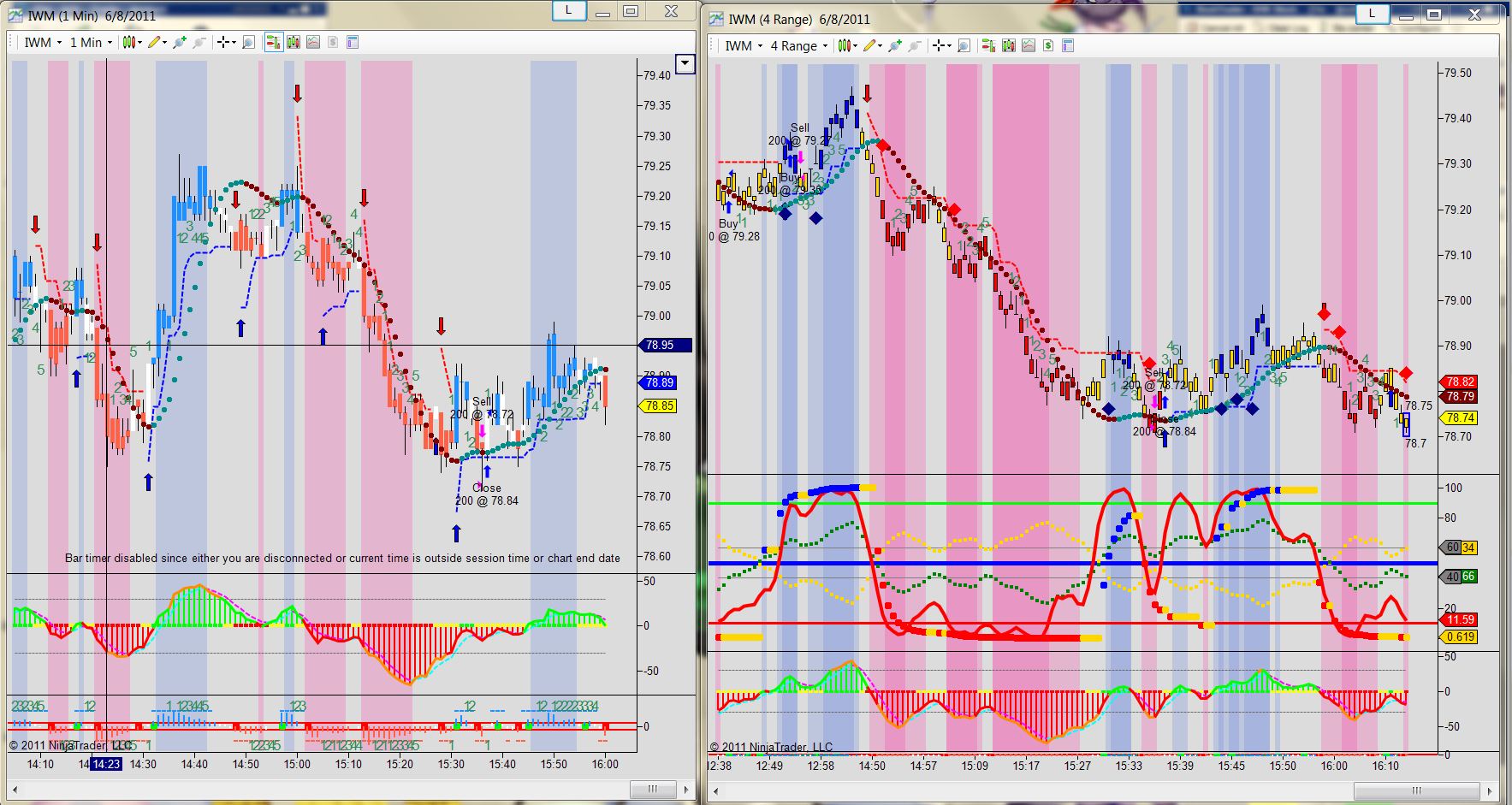Click the '200 @ 78.84' Close label on 1 Min chart

487,501
